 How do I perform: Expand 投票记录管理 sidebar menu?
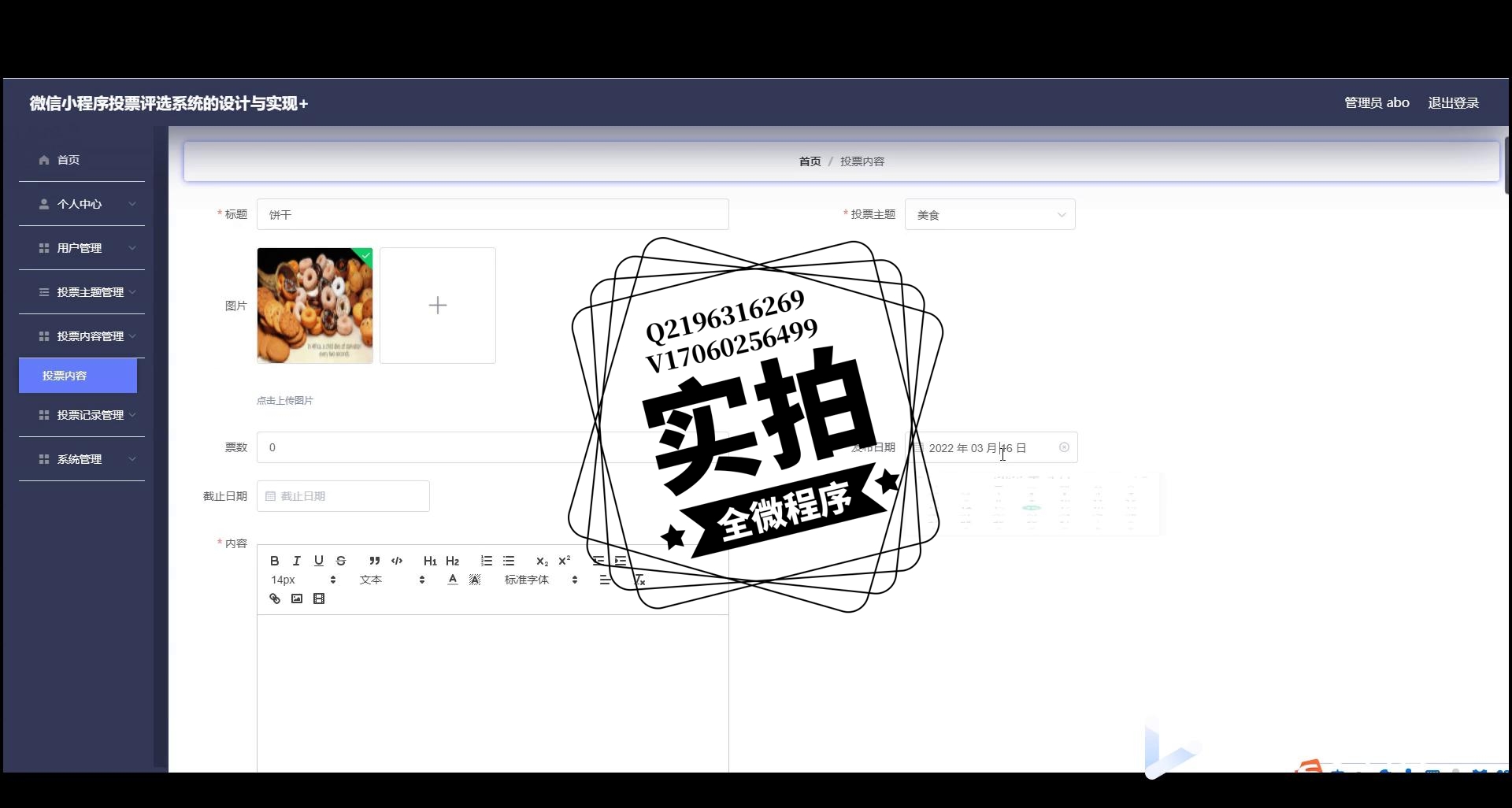pos(82,415)
